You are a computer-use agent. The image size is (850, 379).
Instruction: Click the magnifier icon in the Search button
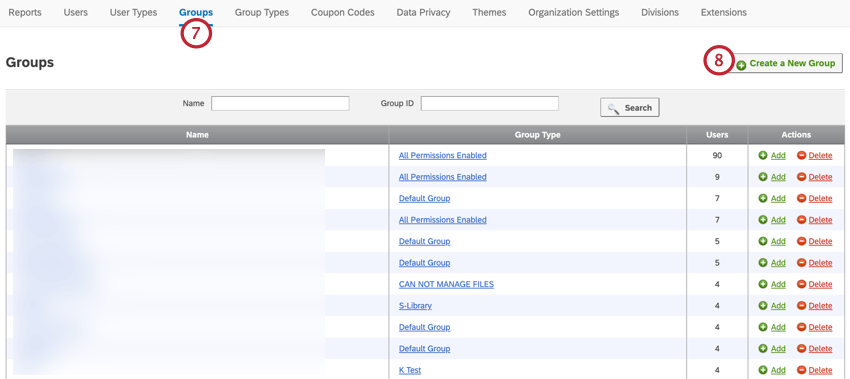(x=613, y=108)
